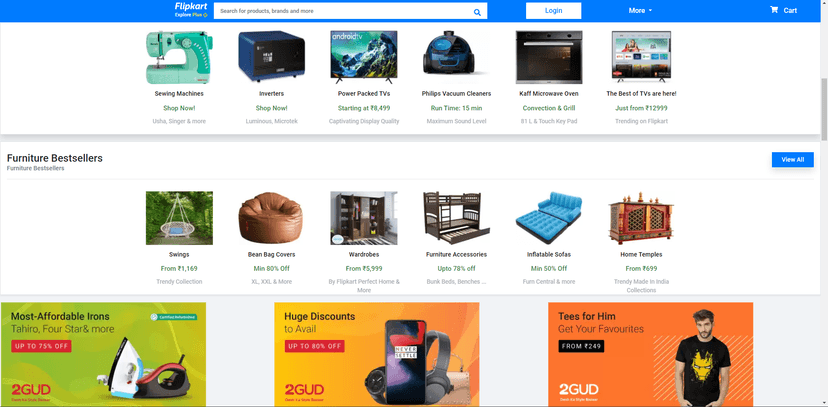Expand the More dropdown menu
Image resolution: width=828 pixels, height=407 pixels.
[x=640, y=11]
